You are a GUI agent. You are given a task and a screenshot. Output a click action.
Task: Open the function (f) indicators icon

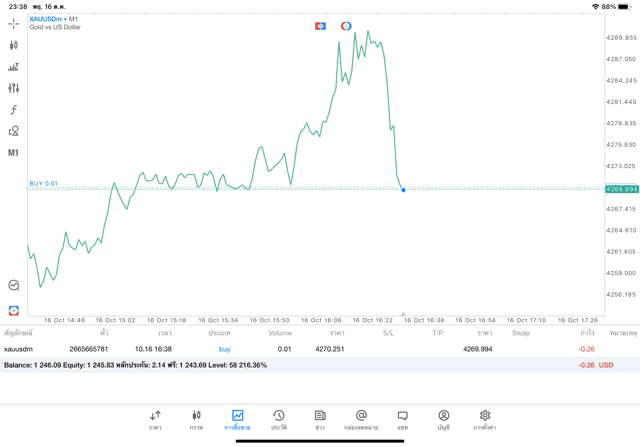pyautogui.click(x=13, y=110)
